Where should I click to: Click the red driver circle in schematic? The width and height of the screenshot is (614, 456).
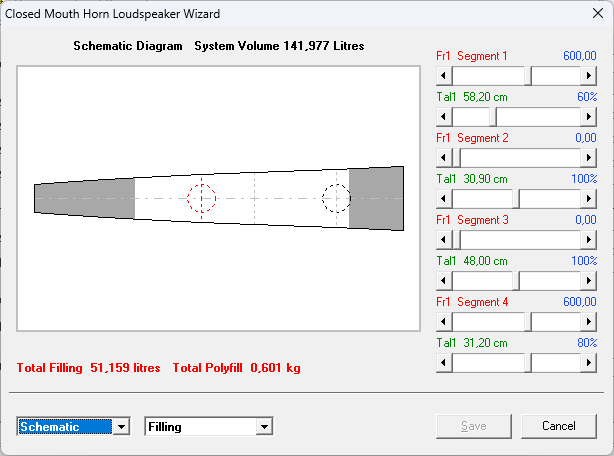tap(202, 198)
